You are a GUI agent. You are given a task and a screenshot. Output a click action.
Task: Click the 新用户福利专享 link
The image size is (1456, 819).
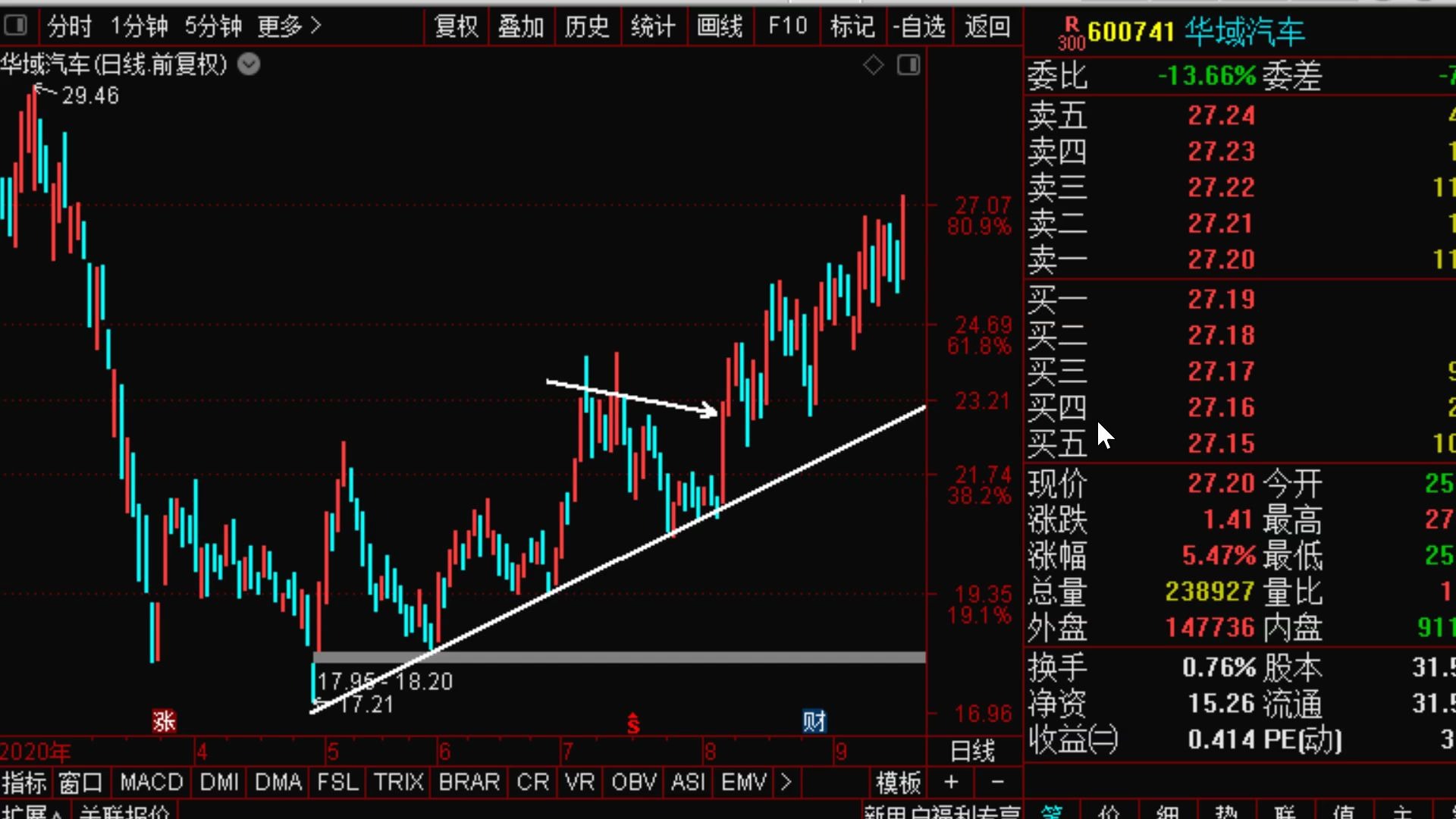coord(942,812)
